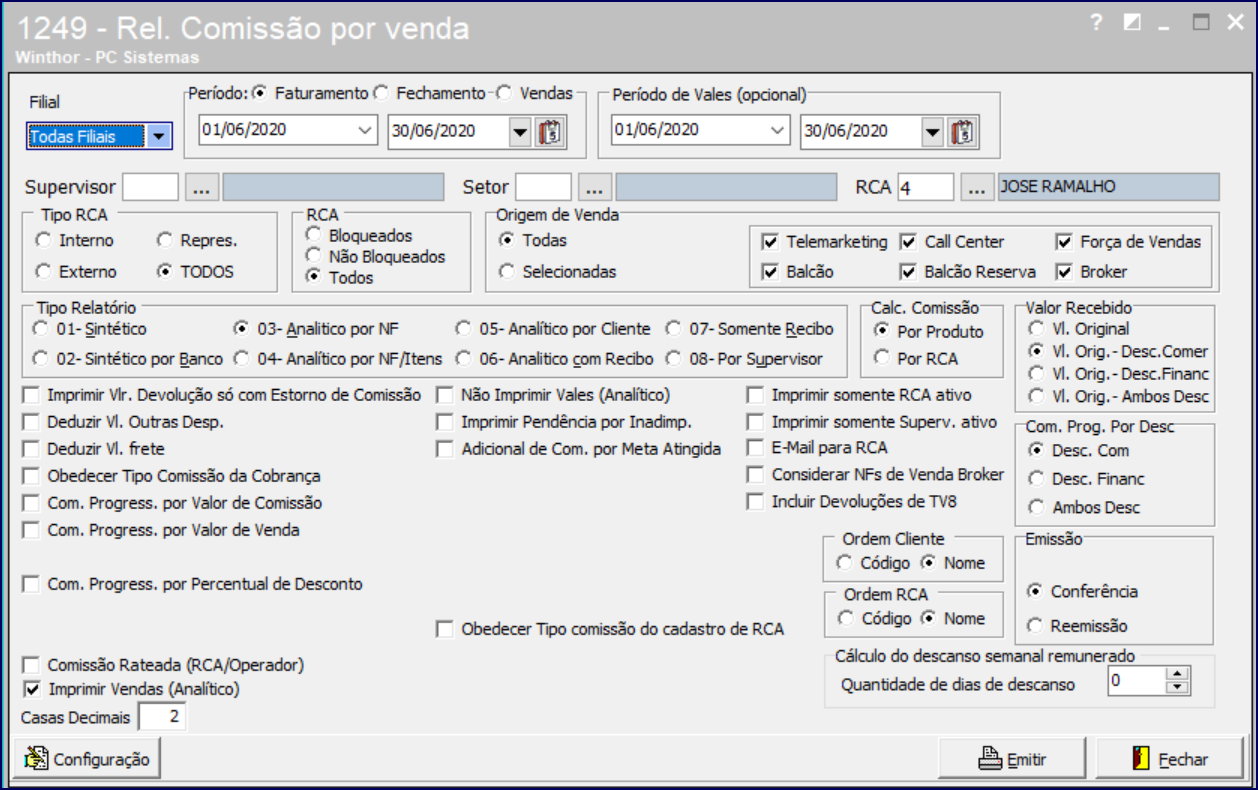
Task: Expand Período de Vales start date dropdown
Action: tap(775, 131)
